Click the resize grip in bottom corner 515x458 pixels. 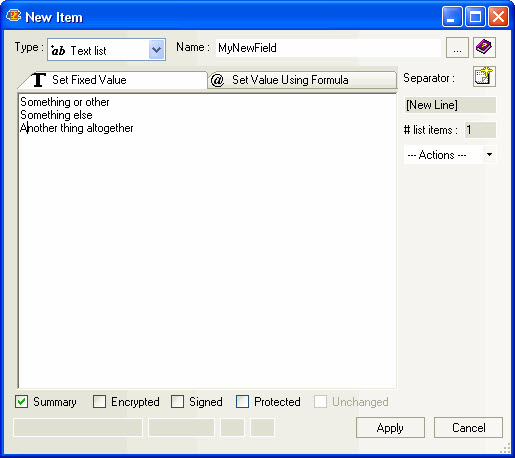[505, 448]
